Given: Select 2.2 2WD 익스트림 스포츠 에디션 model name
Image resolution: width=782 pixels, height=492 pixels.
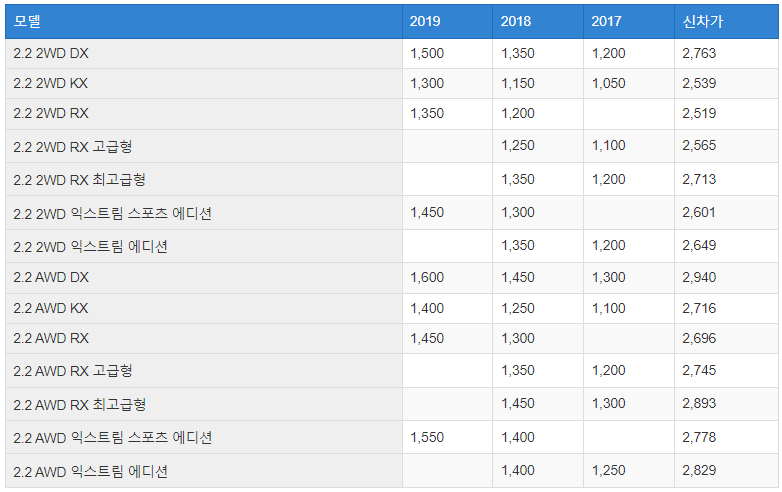Looking at the screenshot, I should pos(112,213).
